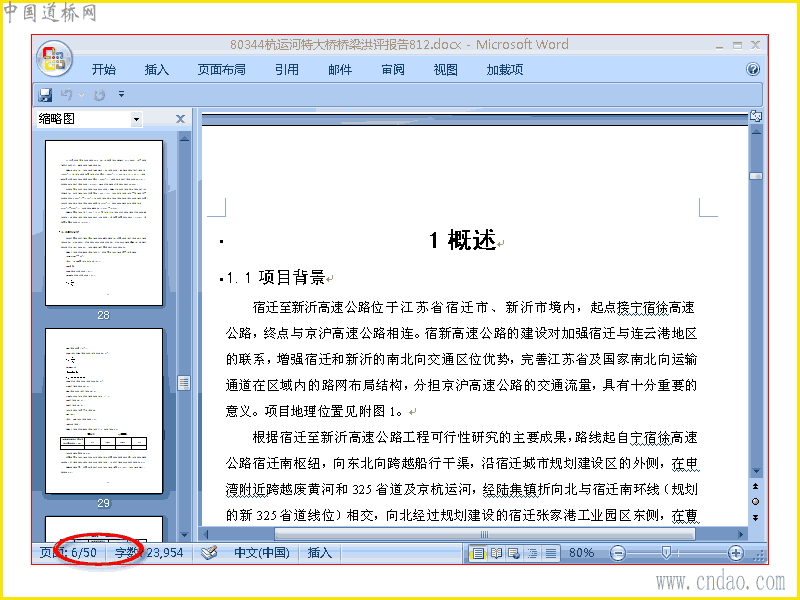Screen dimensions: 800x600
Task: Select the page 29 thumbnail
Action: (x=104, y=411)
